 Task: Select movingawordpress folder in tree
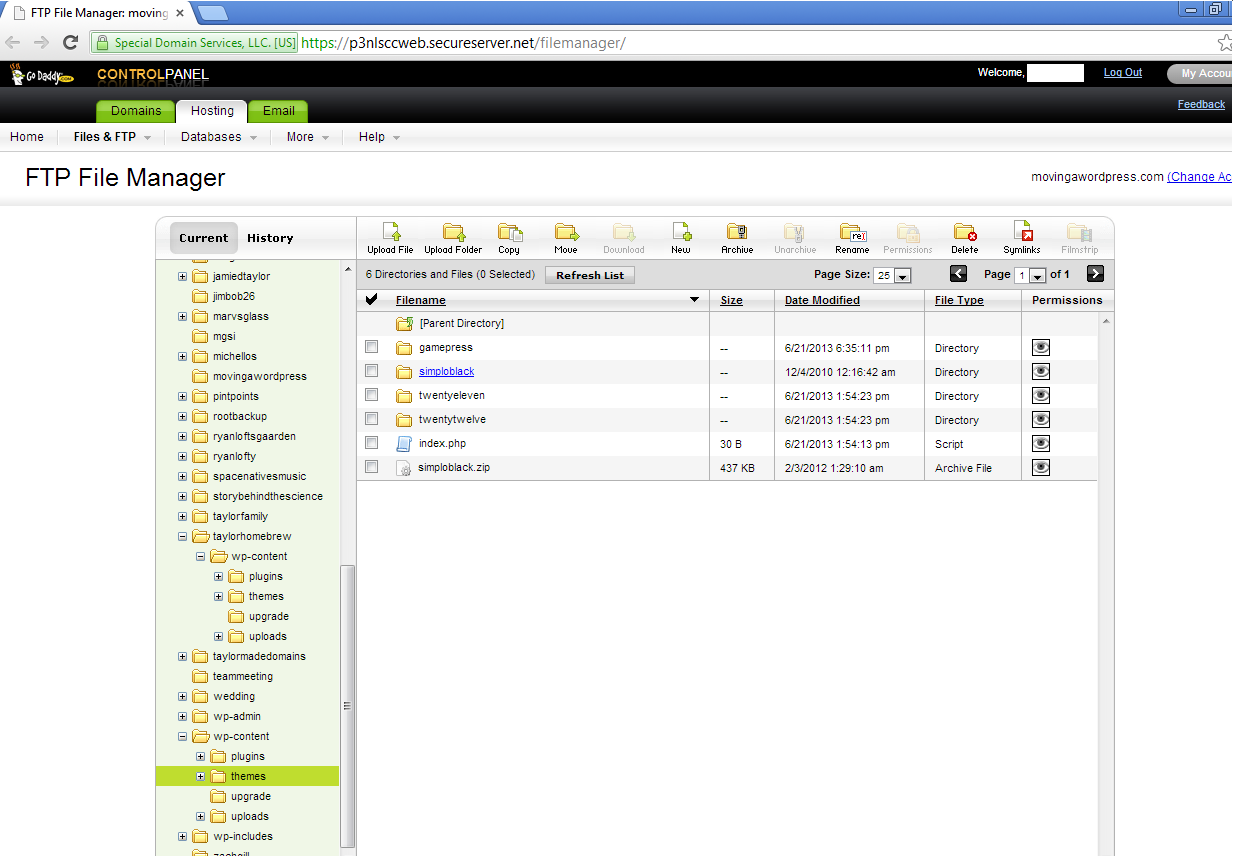click(260, 376)
